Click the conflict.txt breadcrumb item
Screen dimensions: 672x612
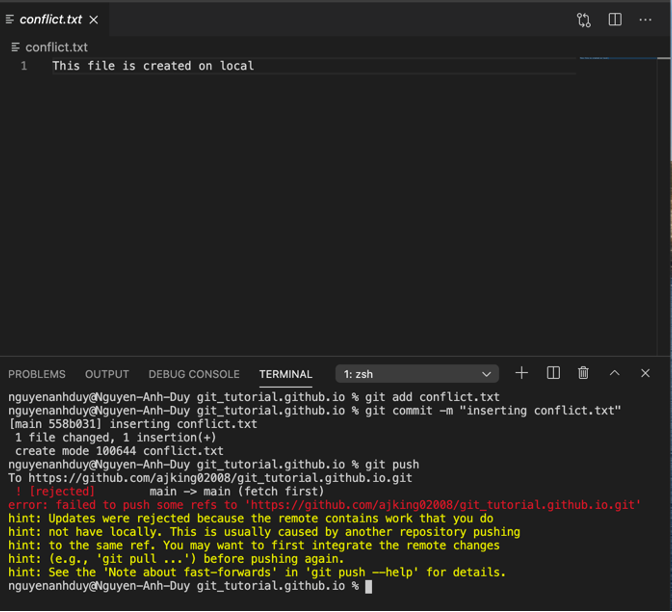coord(56,47)
